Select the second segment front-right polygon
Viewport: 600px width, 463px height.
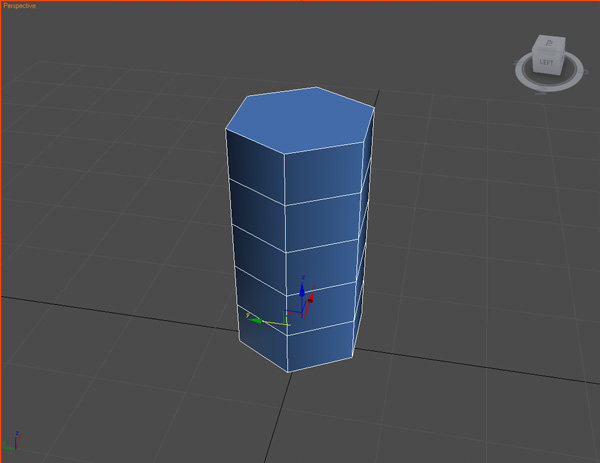pyautogui.click(x=323, y=222)
